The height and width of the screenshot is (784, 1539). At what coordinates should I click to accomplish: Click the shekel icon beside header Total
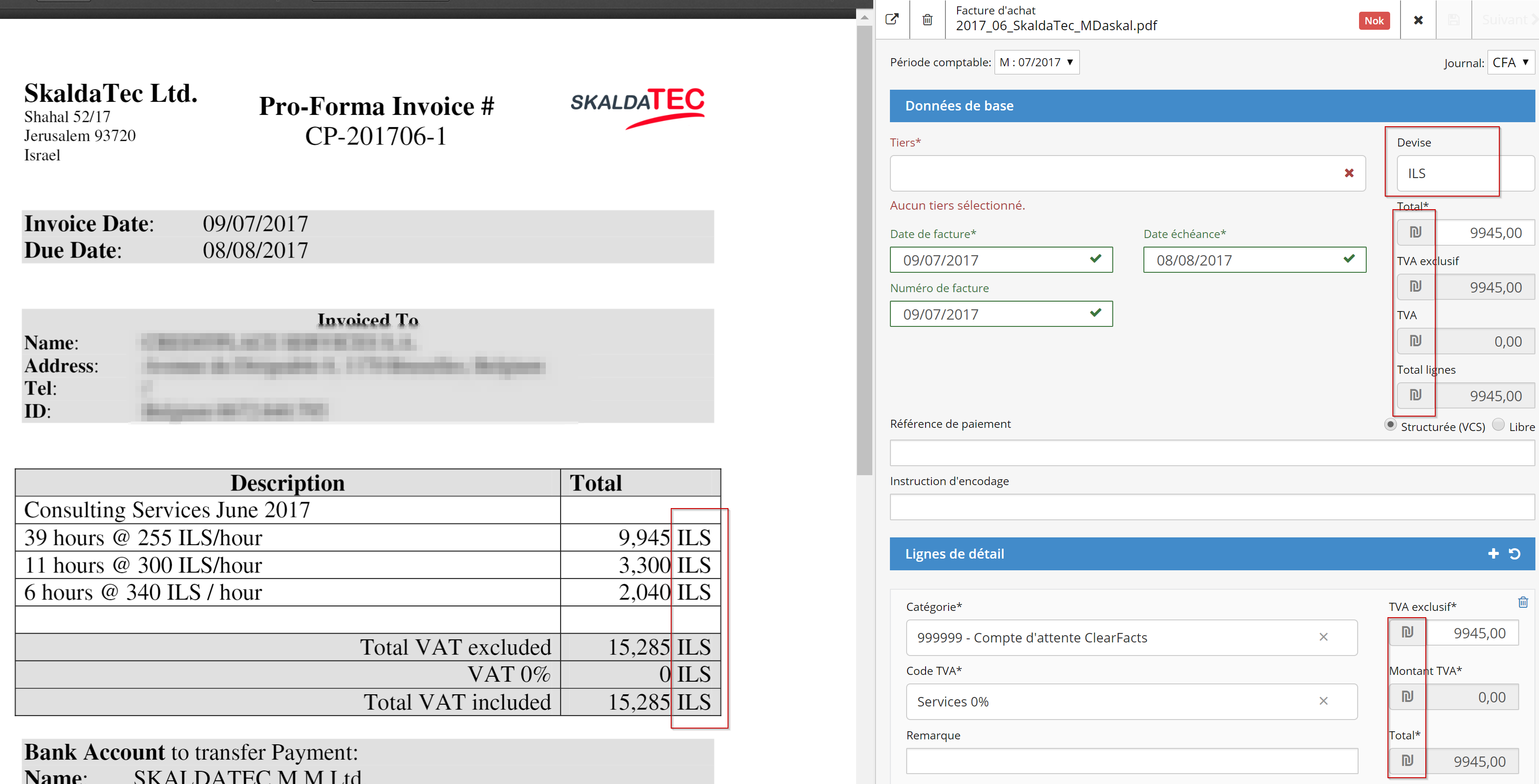(1415, 232)
